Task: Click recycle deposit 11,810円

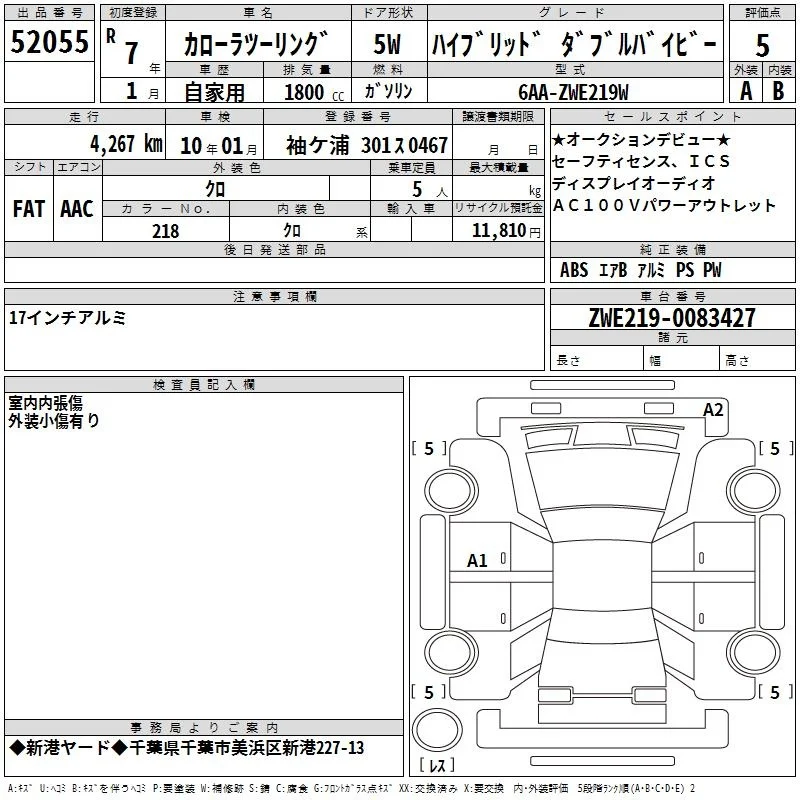Action: coord(506,231)
